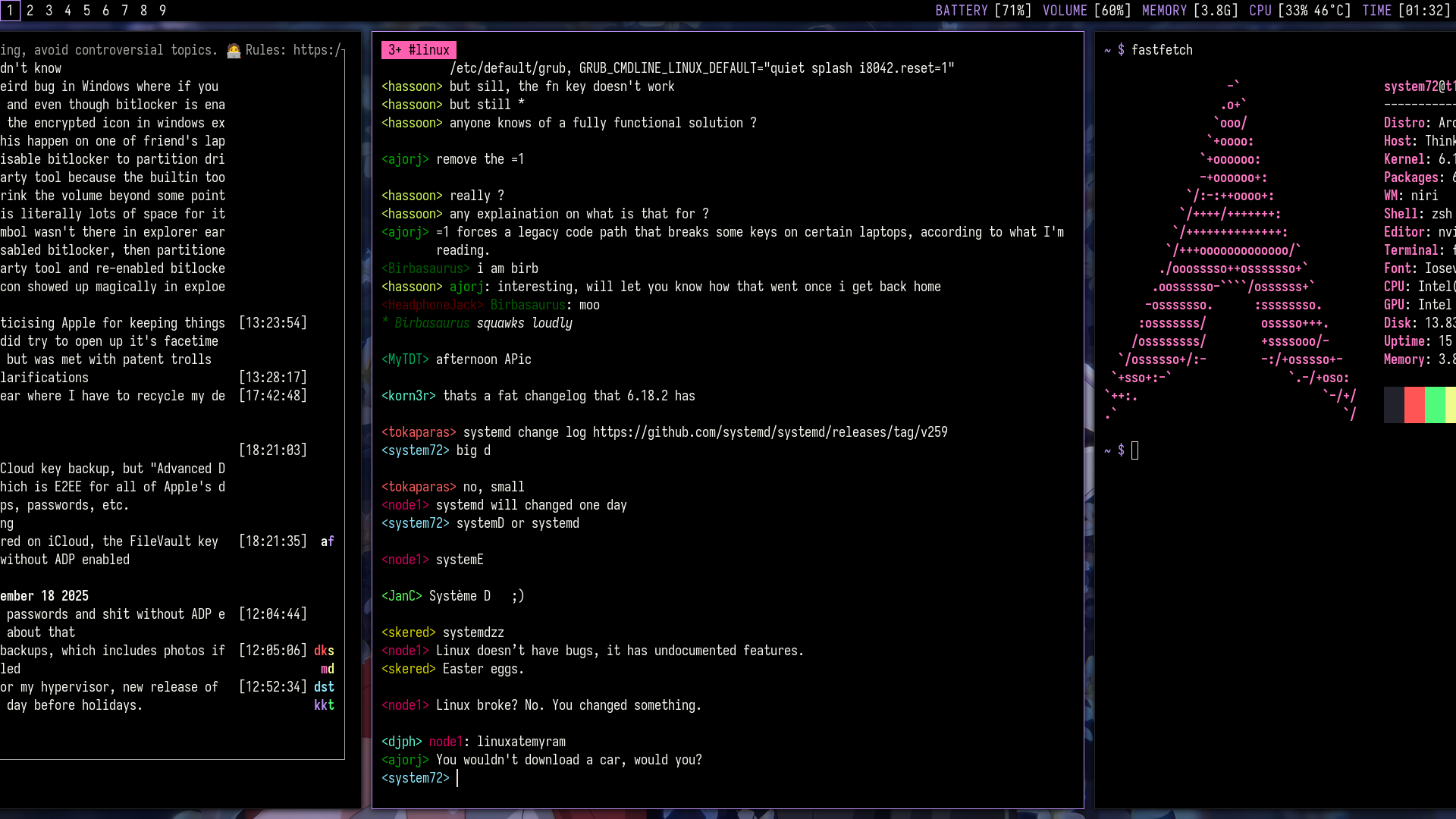Switch to workspace 9 in the bar
The width and height of the screenshot is (1456, 819).
click(162, 11)
